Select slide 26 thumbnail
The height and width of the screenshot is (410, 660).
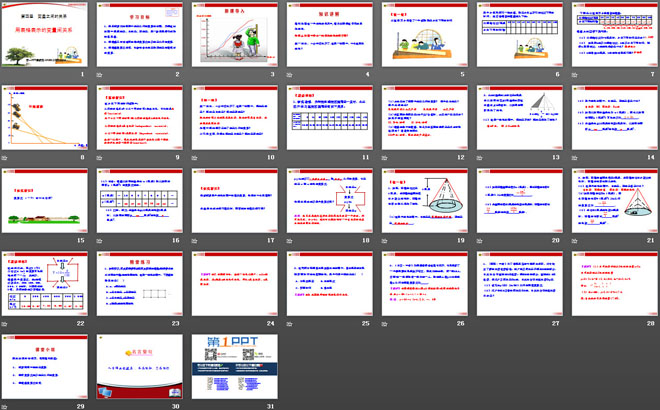425,284
